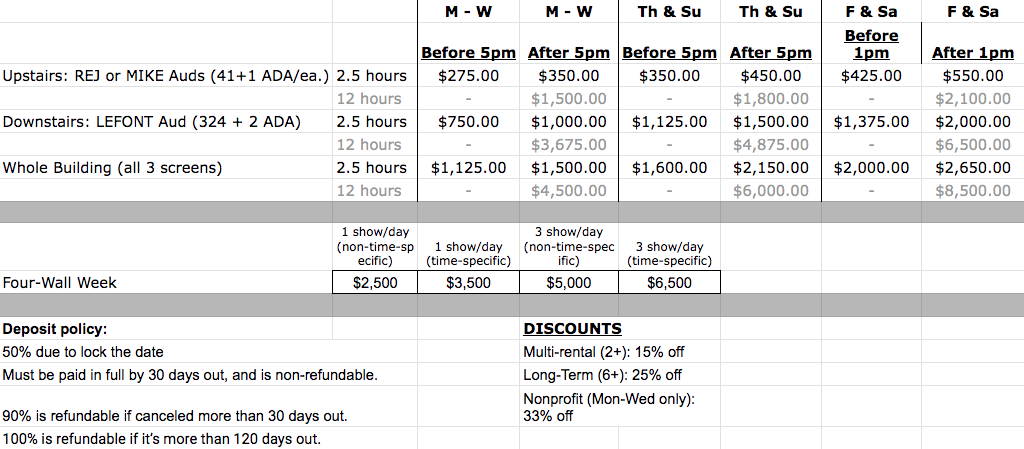The height and width of the screenshot is (449, 1024).
Task: Click the Nonprofit (Mon-Wed only) discount cell
Action: pyautogui.click(x=609, y=407)
